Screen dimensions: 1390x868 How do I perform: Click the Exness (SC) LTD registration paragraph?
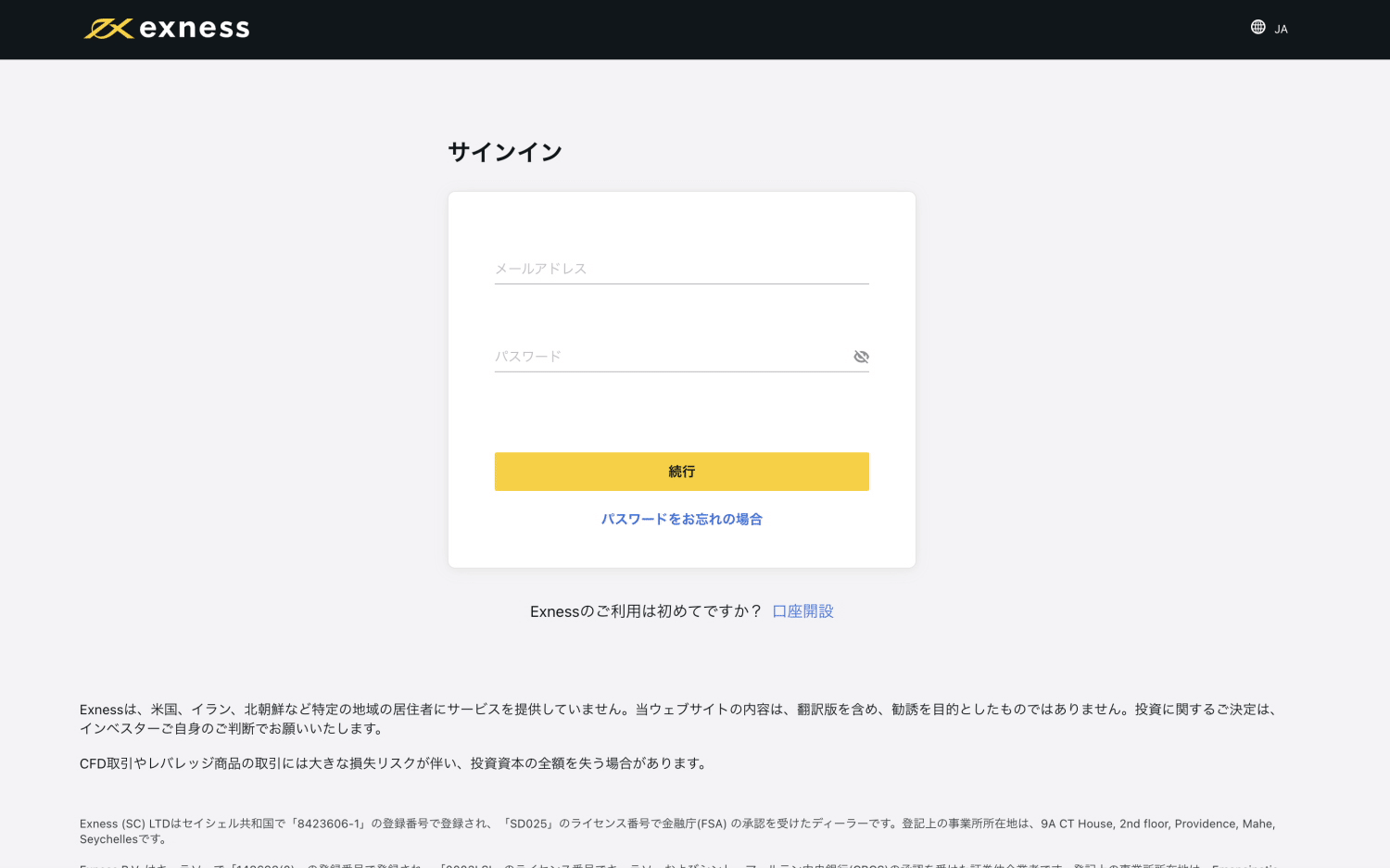click(677, 831)
